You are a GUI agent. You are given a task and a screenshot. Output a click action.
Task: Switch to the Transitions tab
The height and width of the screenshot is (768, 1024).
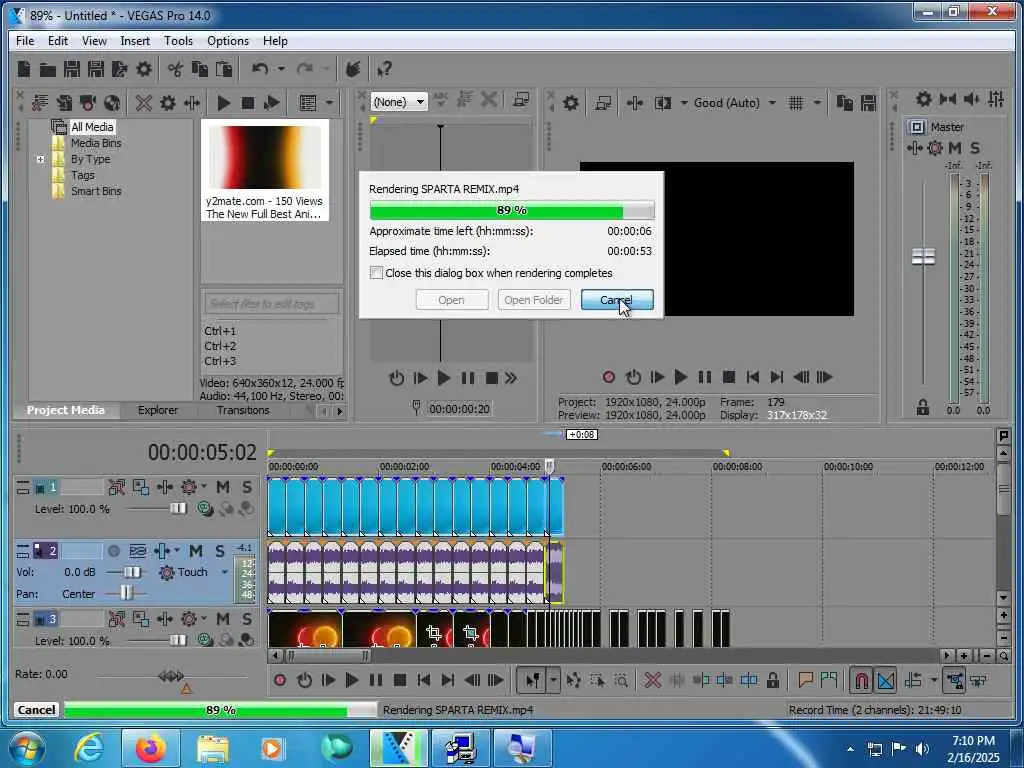click(243, 410)
